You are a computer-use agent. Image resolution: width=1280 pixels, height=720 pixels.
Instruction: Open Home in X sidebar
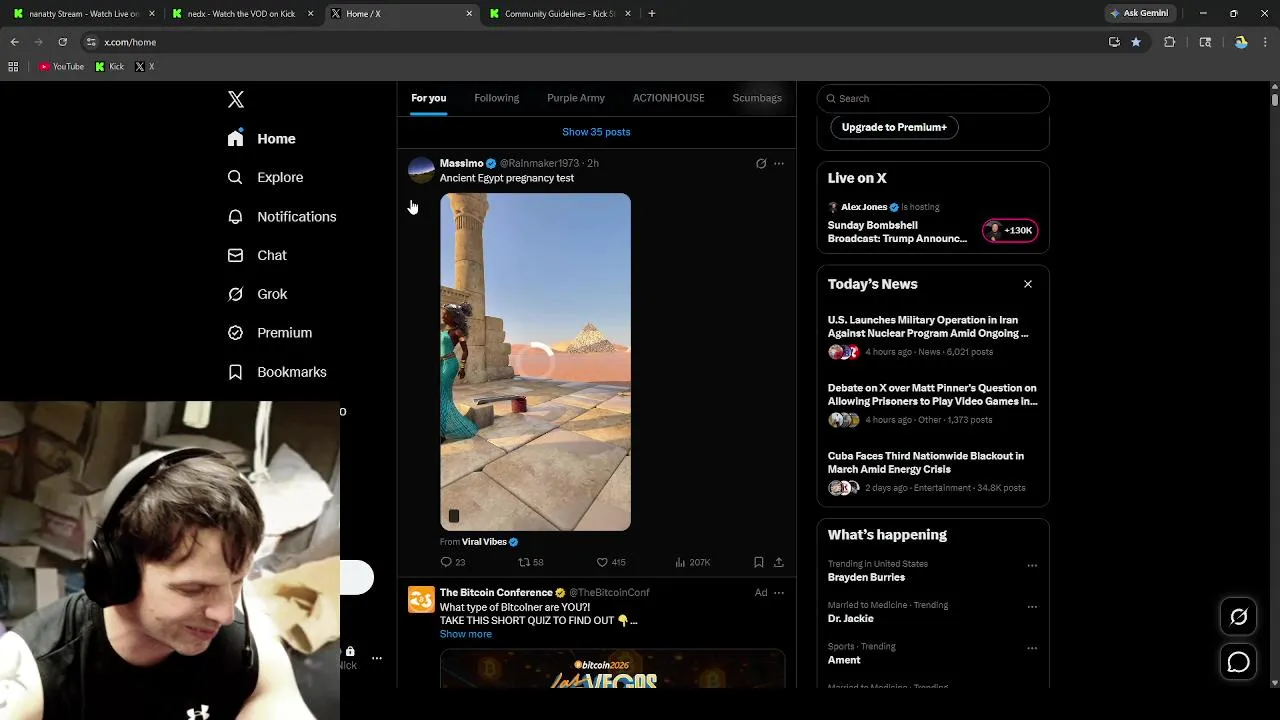[262, 139]
